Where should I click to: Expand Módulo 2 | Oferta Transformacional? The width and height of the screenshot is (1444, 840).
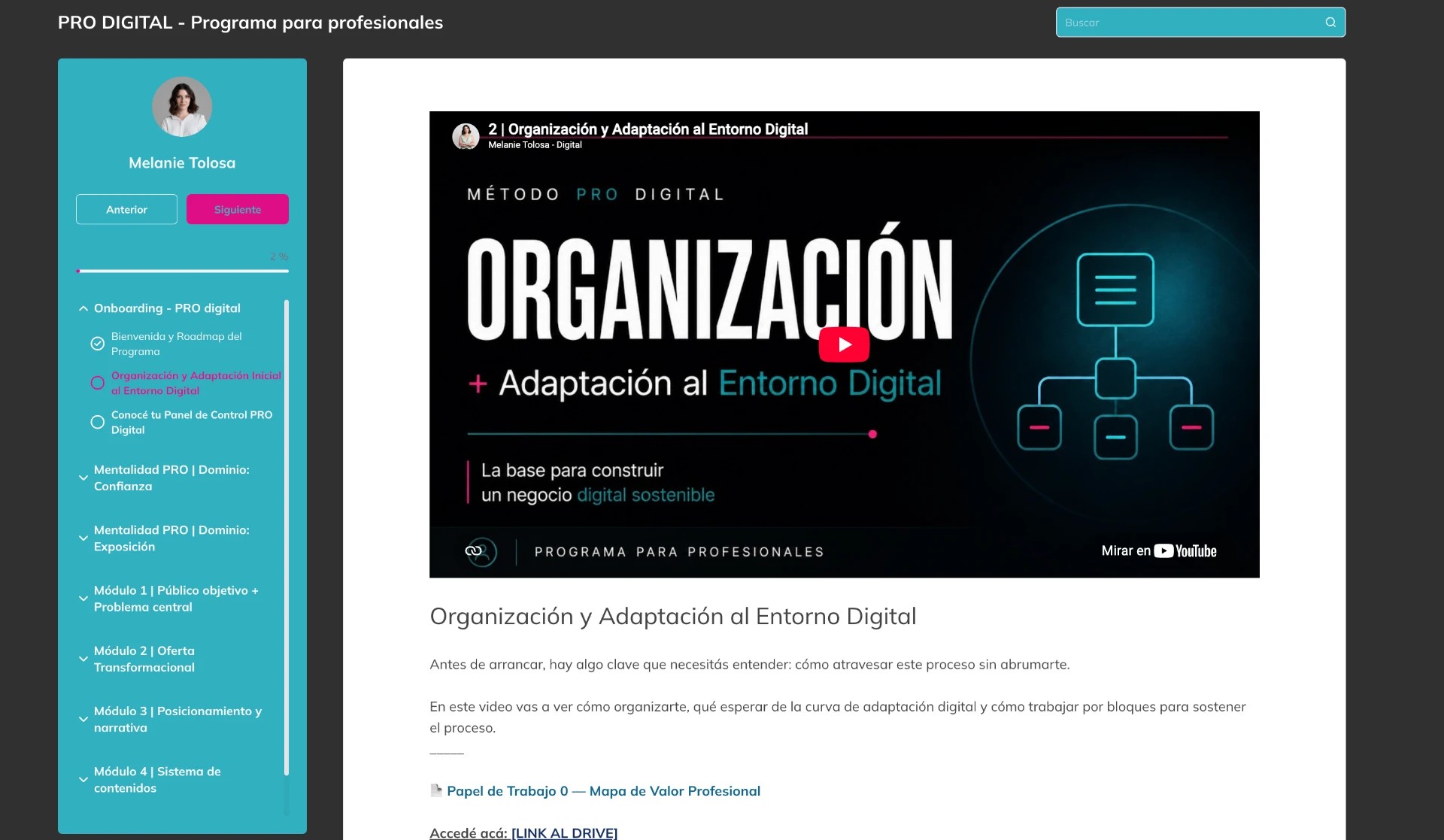pos(83,659)
